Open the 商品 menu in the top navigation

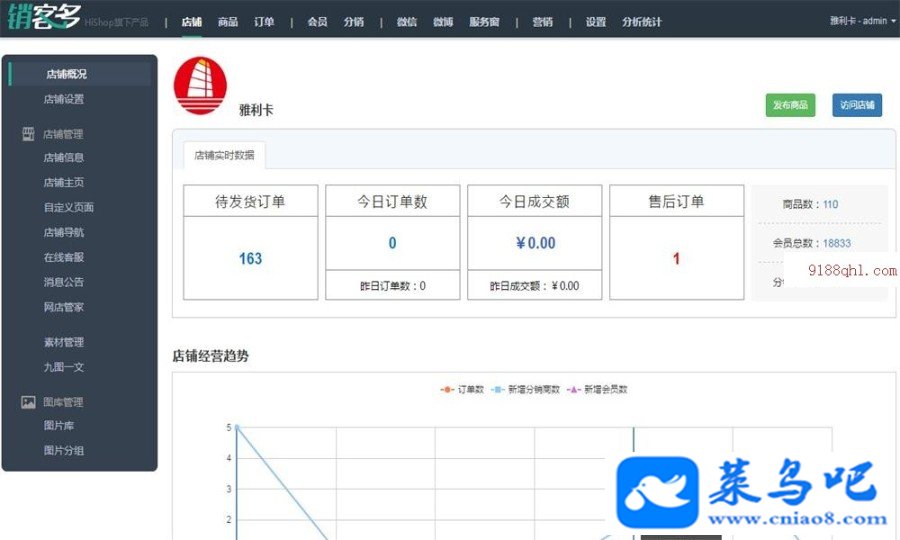pyautogui.click(x=228, y=22)
